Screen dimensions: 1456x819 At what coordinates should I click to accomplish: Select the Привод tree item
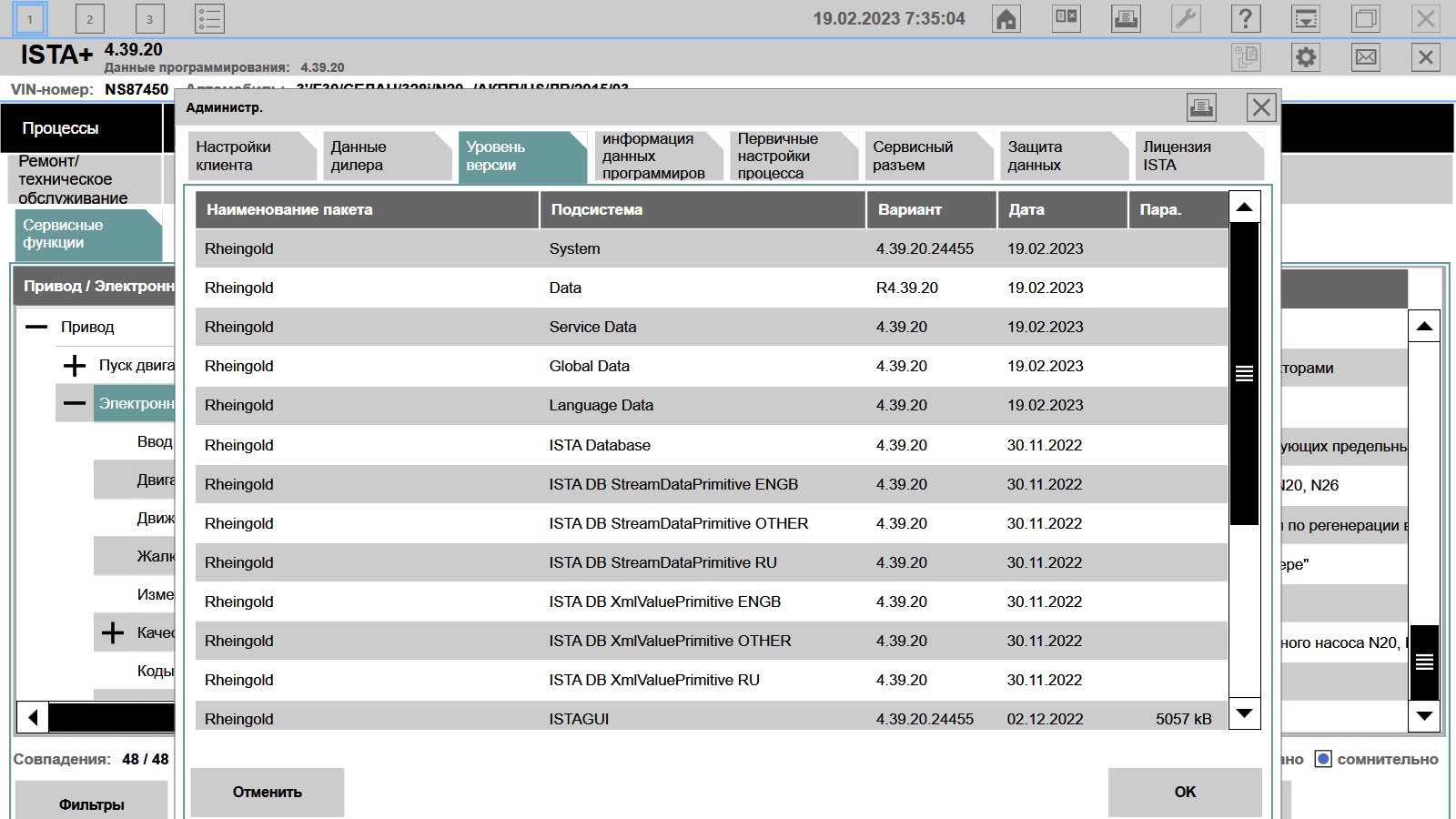(87, 327)
